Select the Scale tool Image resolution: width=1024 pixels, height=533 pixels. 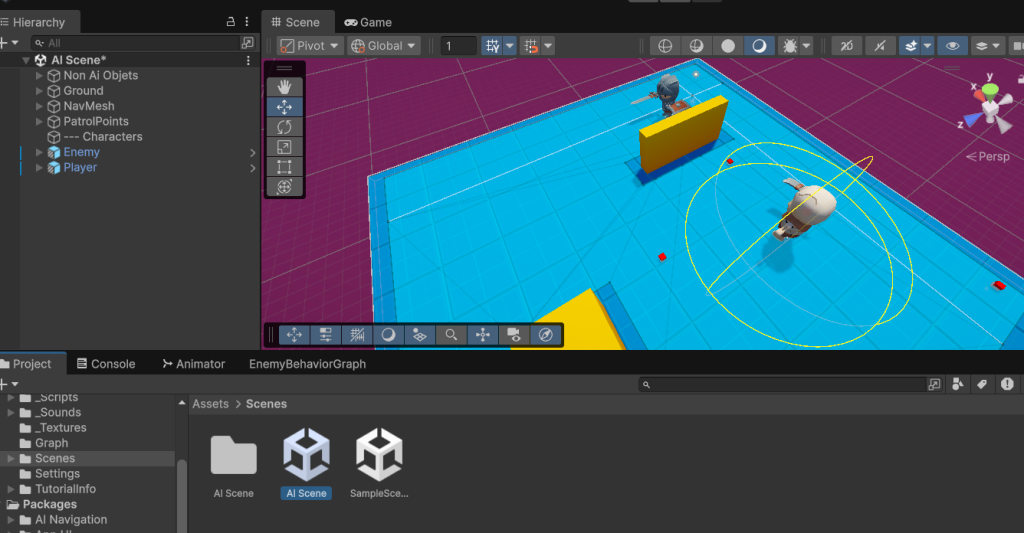click(x=284, y=147)
